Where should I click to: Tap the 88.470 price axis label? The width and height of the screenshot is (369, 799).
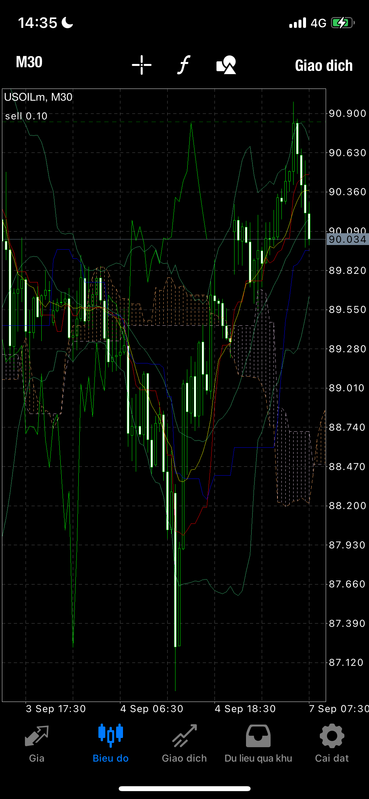pos(348,466)
